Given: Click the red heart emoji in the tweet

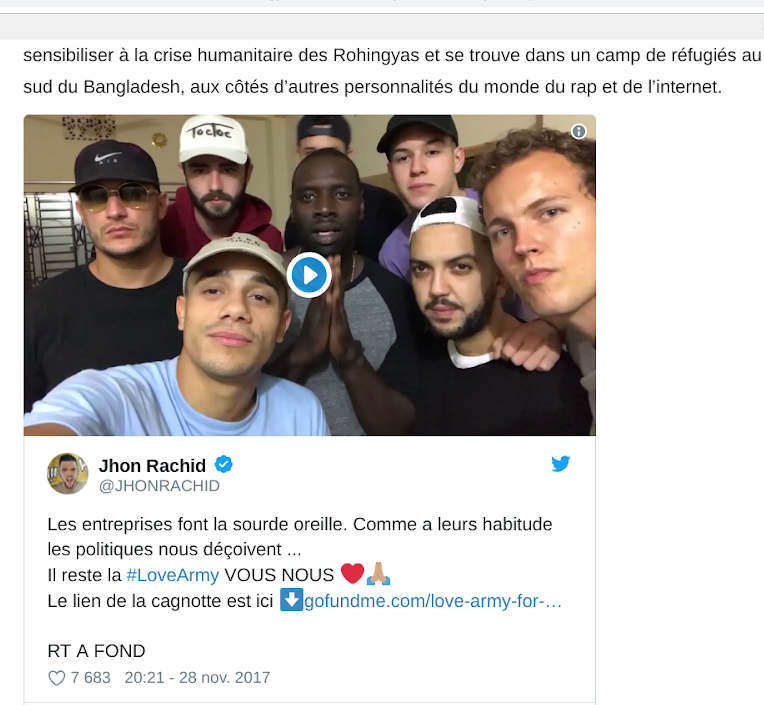Looking at the screenshot, I should point(352,574).
